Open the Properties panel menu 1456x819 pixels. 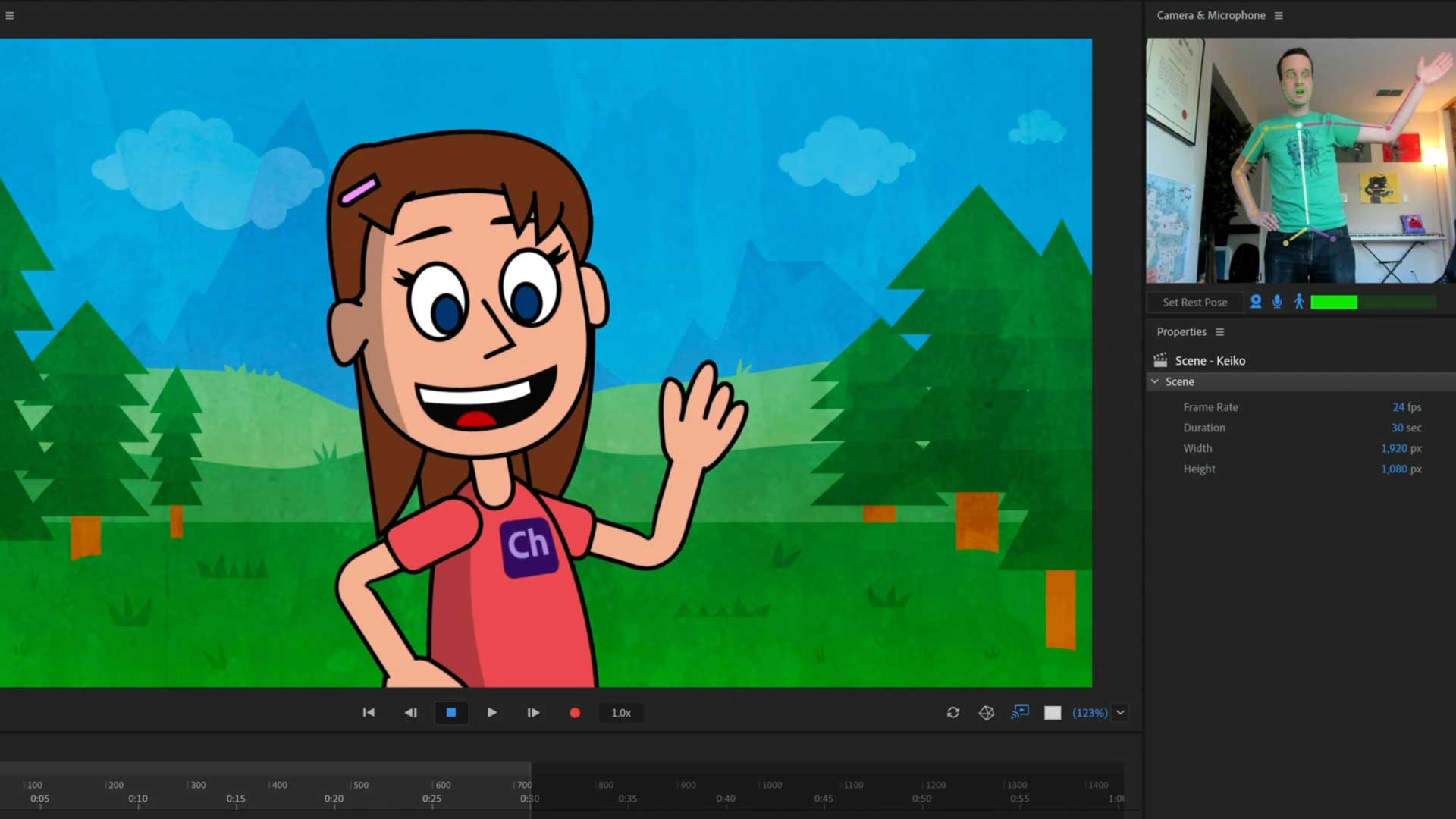[x=1219, y=332]
